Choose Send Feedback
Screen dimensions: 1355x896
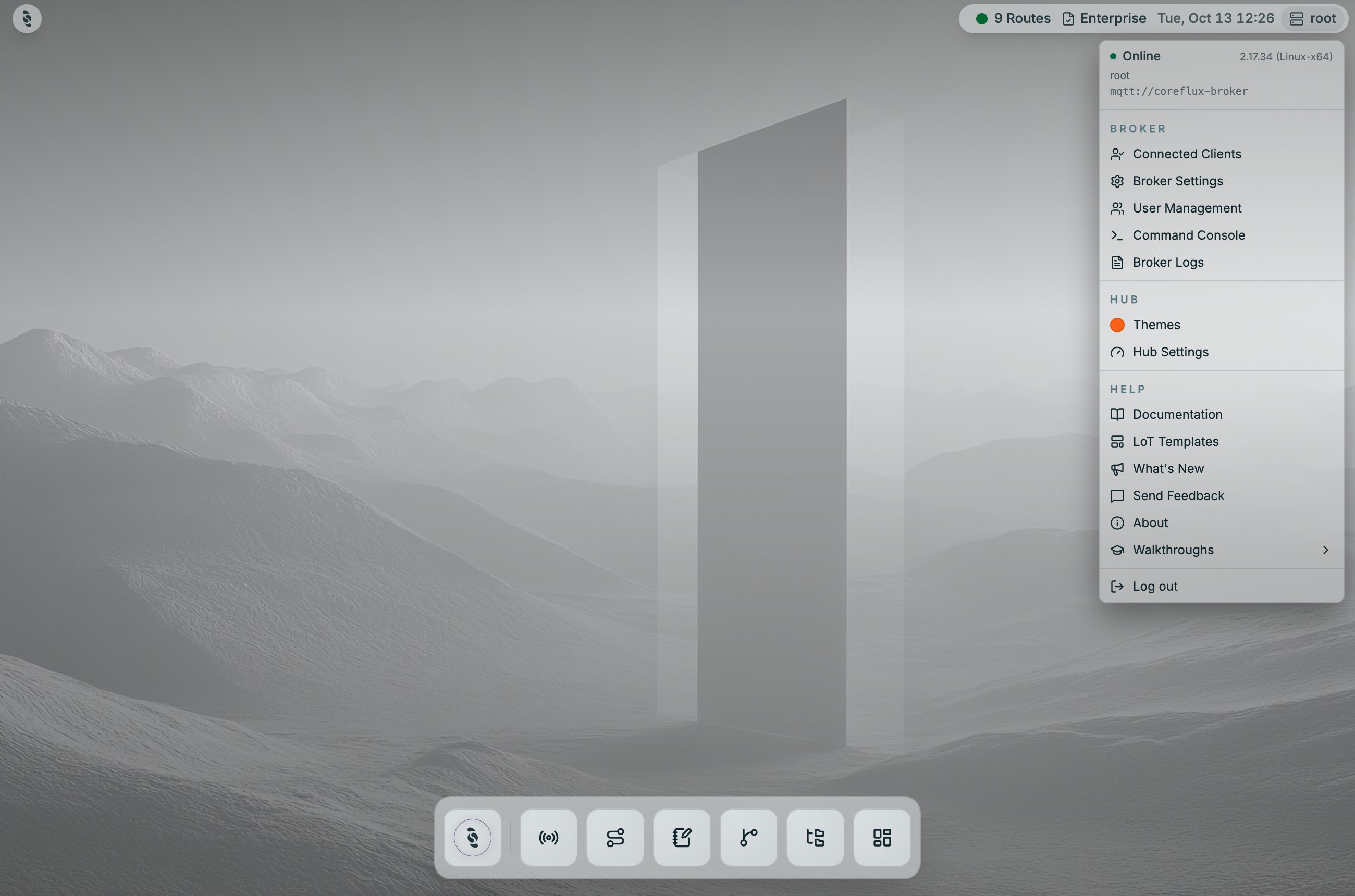1221,496
